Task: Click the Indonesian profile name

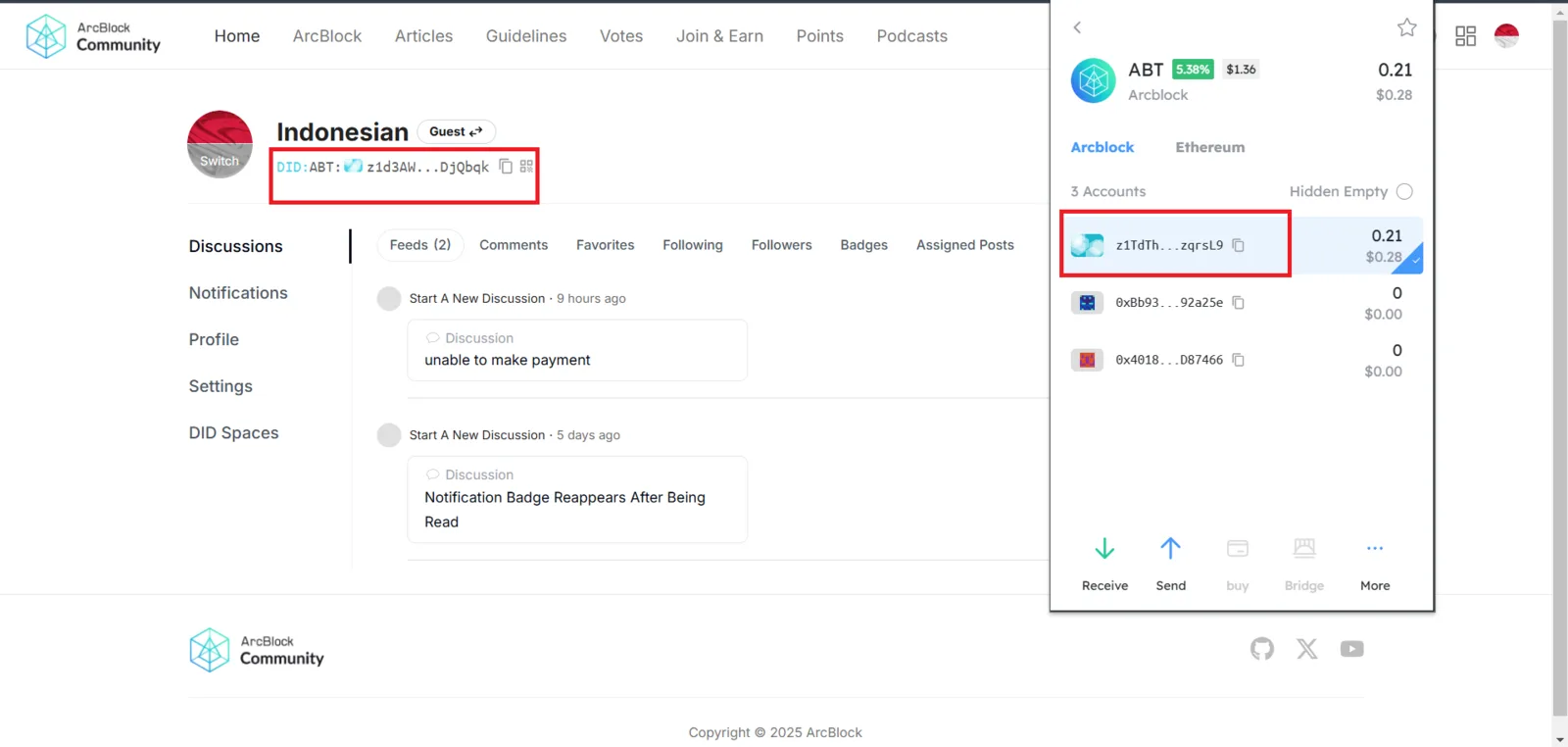Action: [342, 131]
